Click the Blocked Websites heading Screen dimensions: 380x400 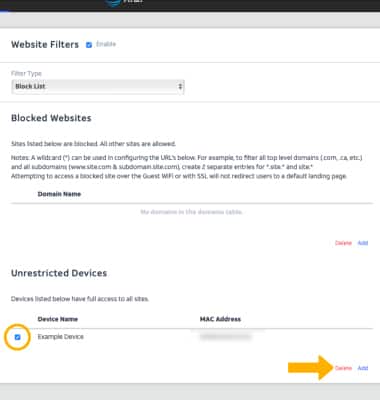tap(51, 118)
